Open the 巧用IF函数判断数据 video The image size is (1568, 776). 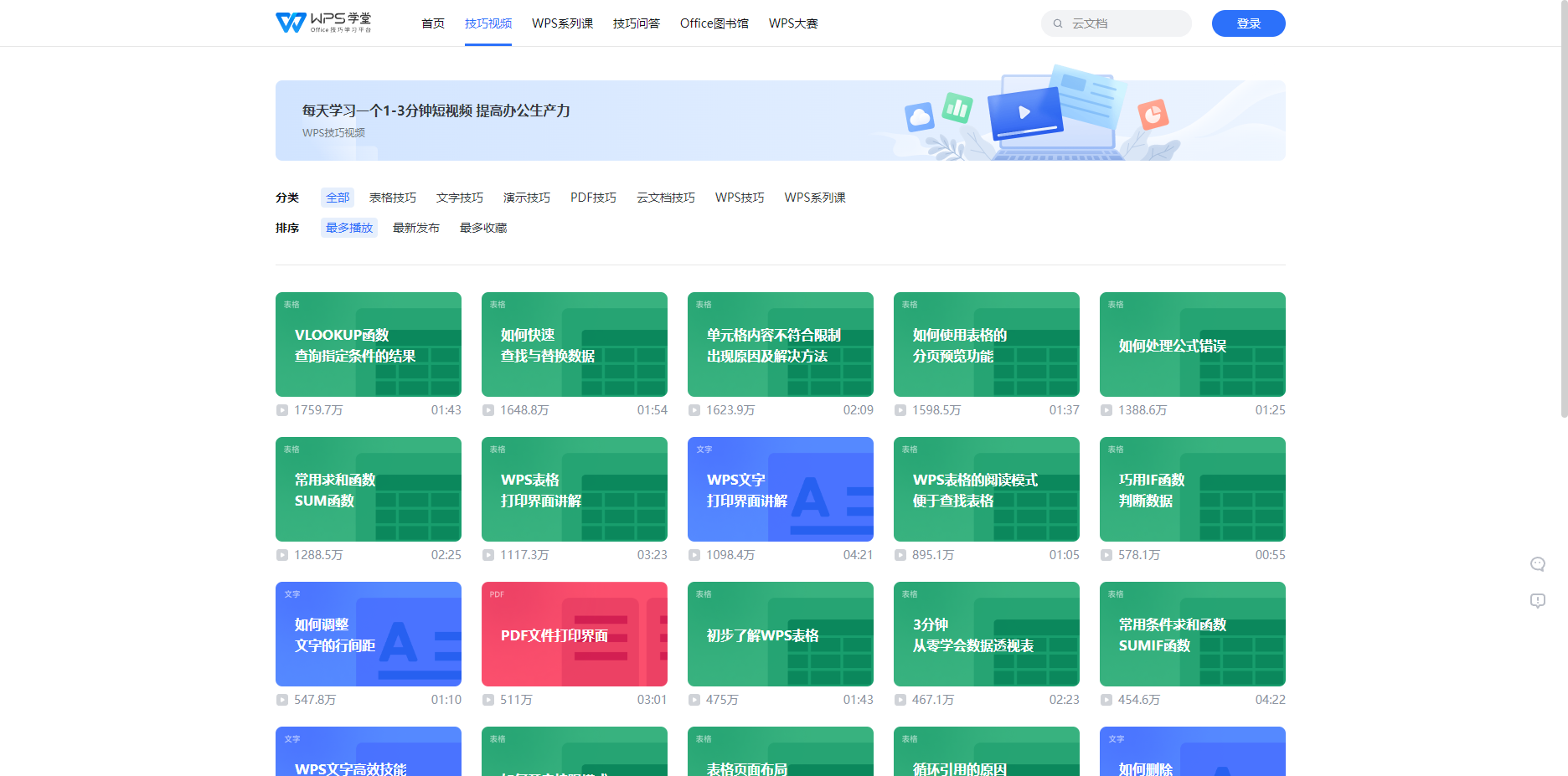tap(1193, 489)
